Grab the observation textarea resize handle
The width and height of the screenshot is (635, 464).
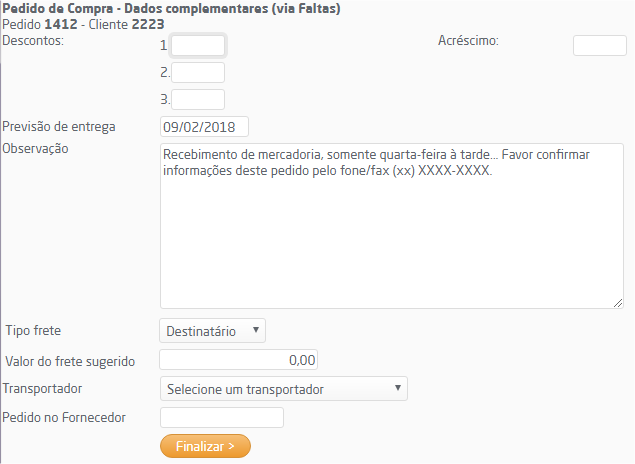(x=617, y=302)
